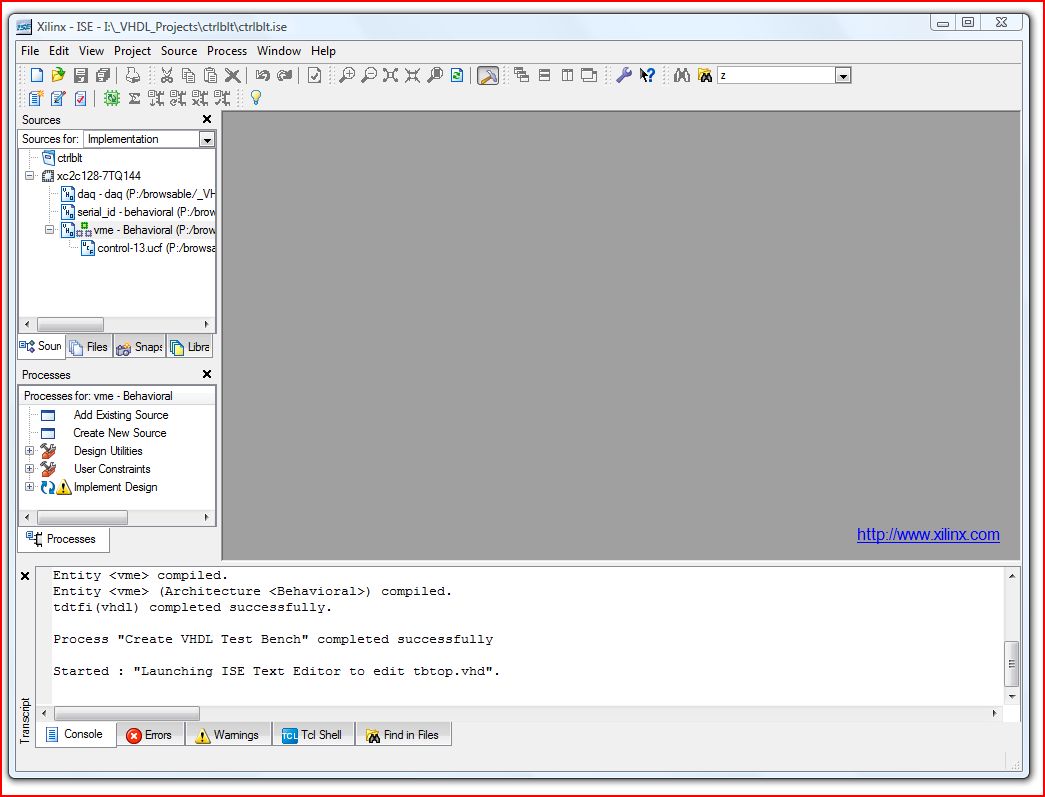The image size is (1045, 797).
Task: Click the Zoom In magnifier icon
Action: [347, 75]
